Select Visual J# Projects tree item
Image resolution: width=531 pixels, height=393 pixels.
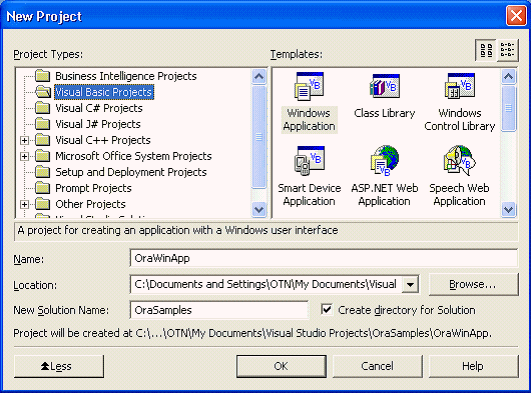(x=98, y=124)
